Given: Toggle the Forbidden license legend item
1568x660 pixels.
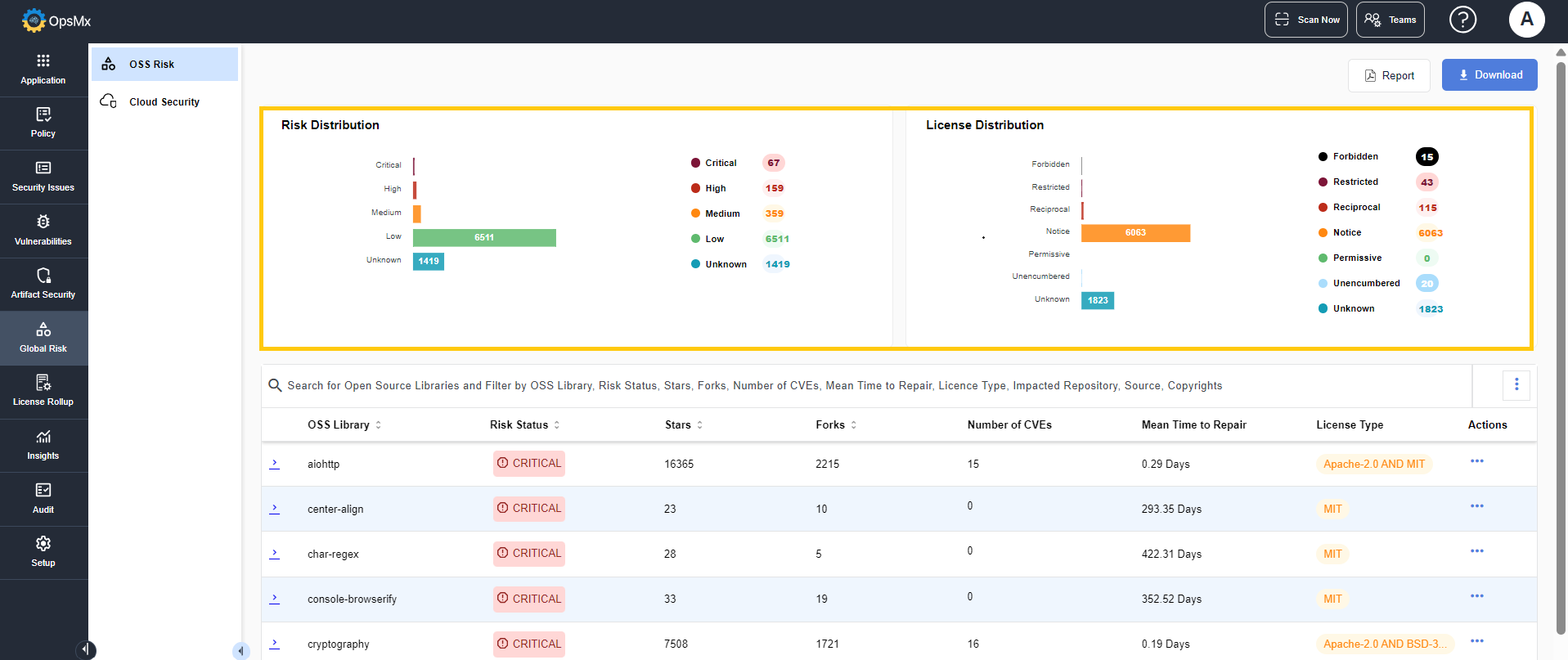Looking at the screenshot, I should (1355, 156).
